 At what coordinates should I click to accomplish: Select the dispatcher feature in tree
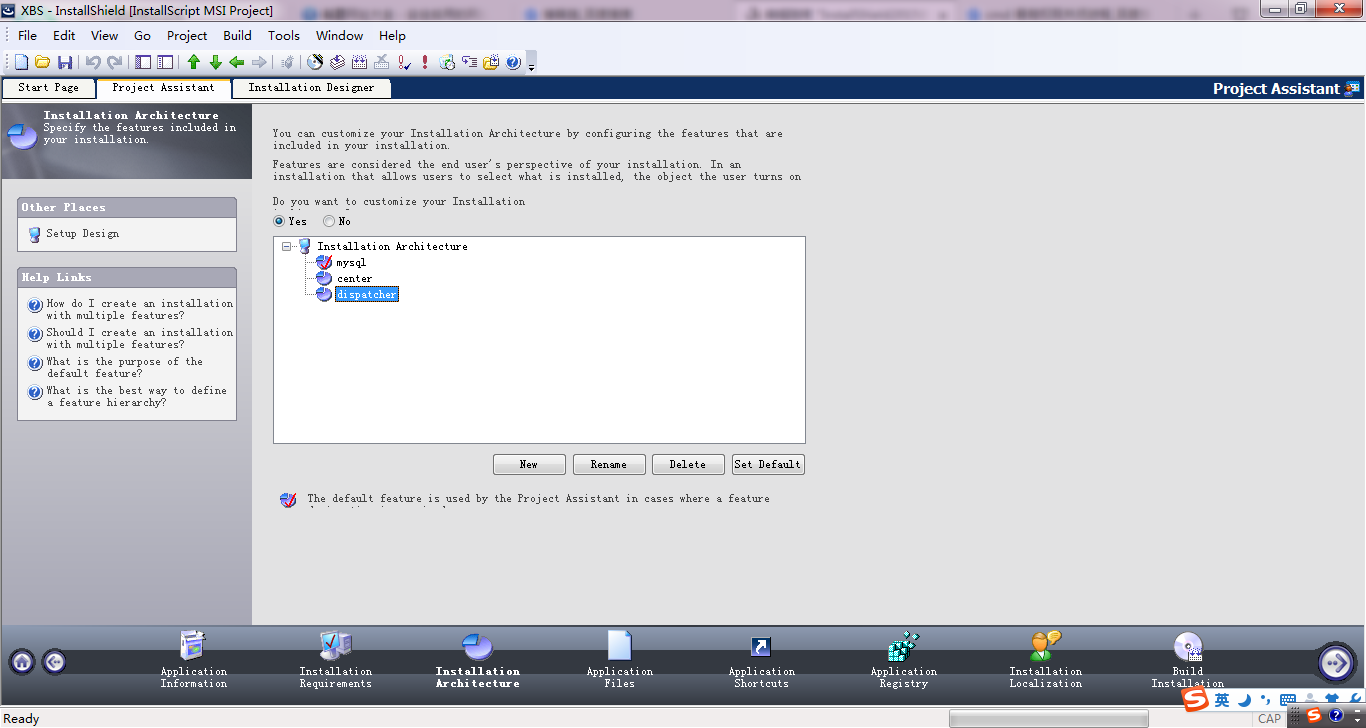[x=366, y=295]
